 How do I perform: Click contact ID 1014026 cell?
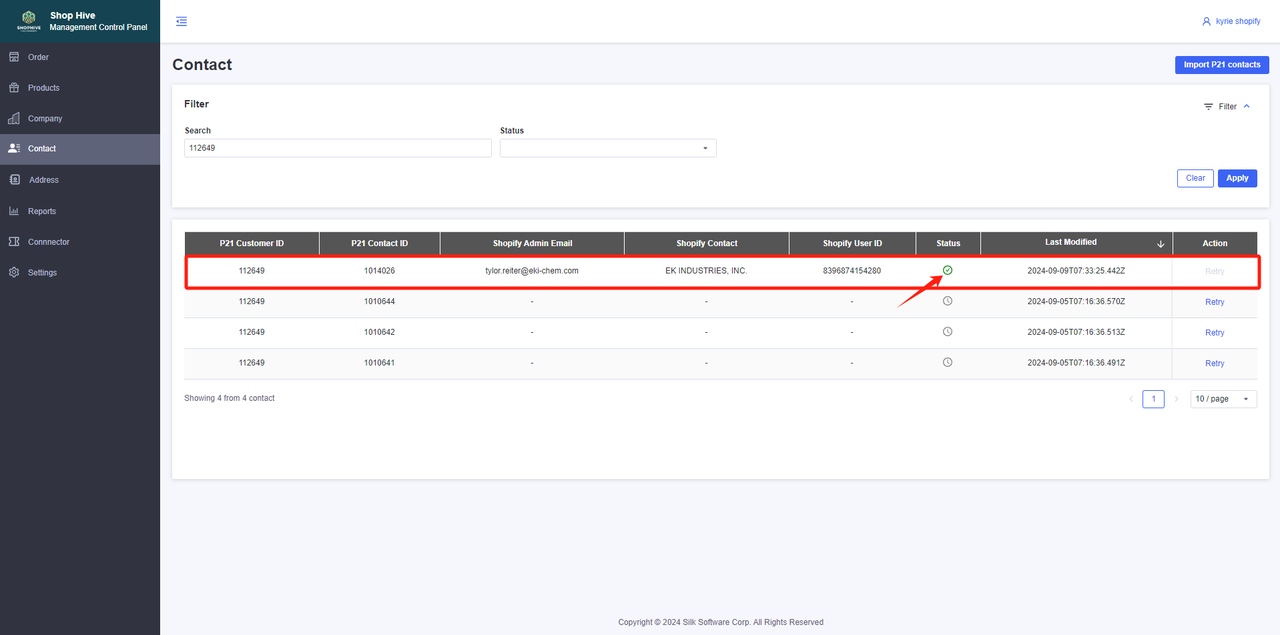coord(379,271)
